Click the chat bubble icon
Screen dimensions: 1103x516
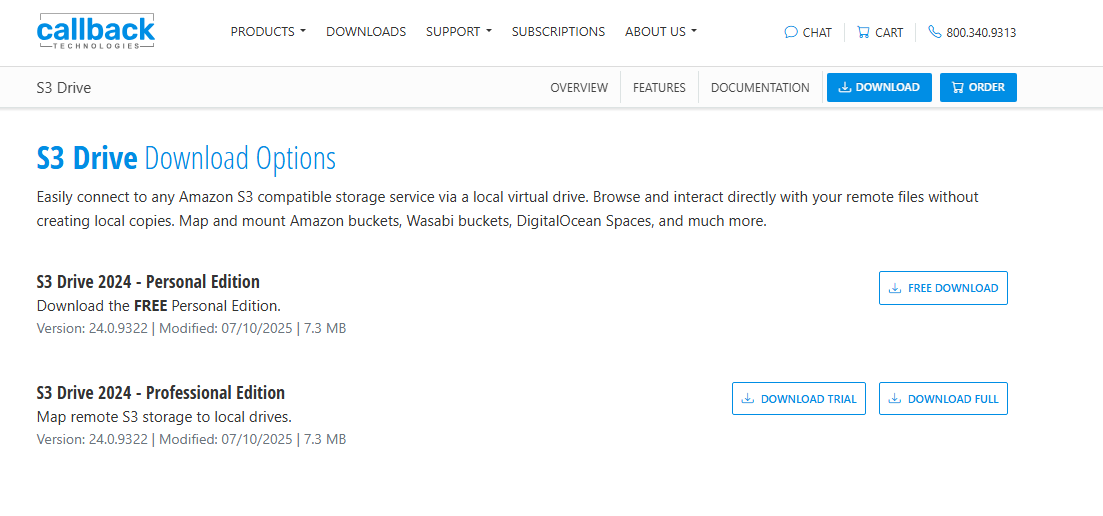coord(791,32)
